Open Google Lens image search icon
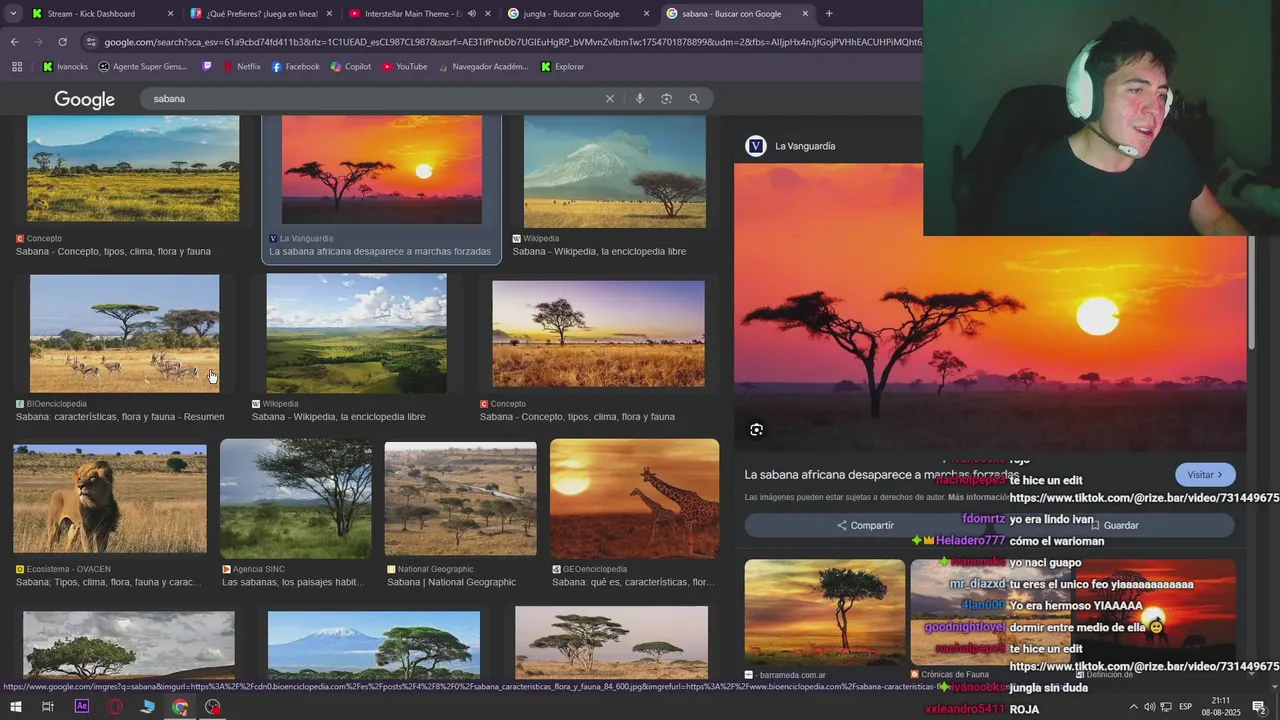 coord(667,99)
